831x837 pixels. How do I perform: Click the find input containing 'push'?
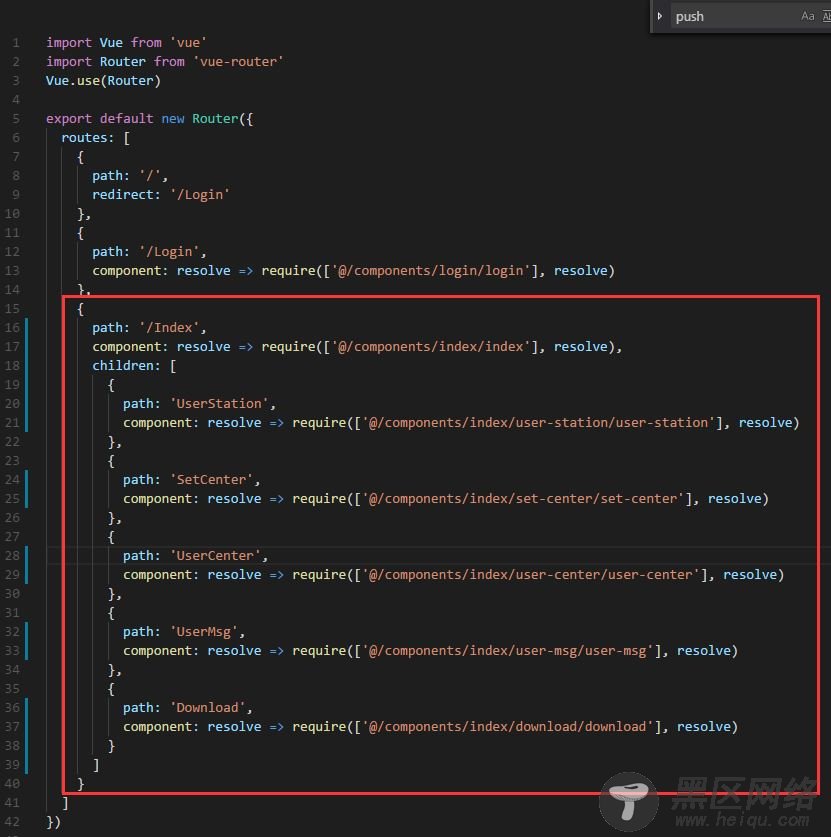735,16
